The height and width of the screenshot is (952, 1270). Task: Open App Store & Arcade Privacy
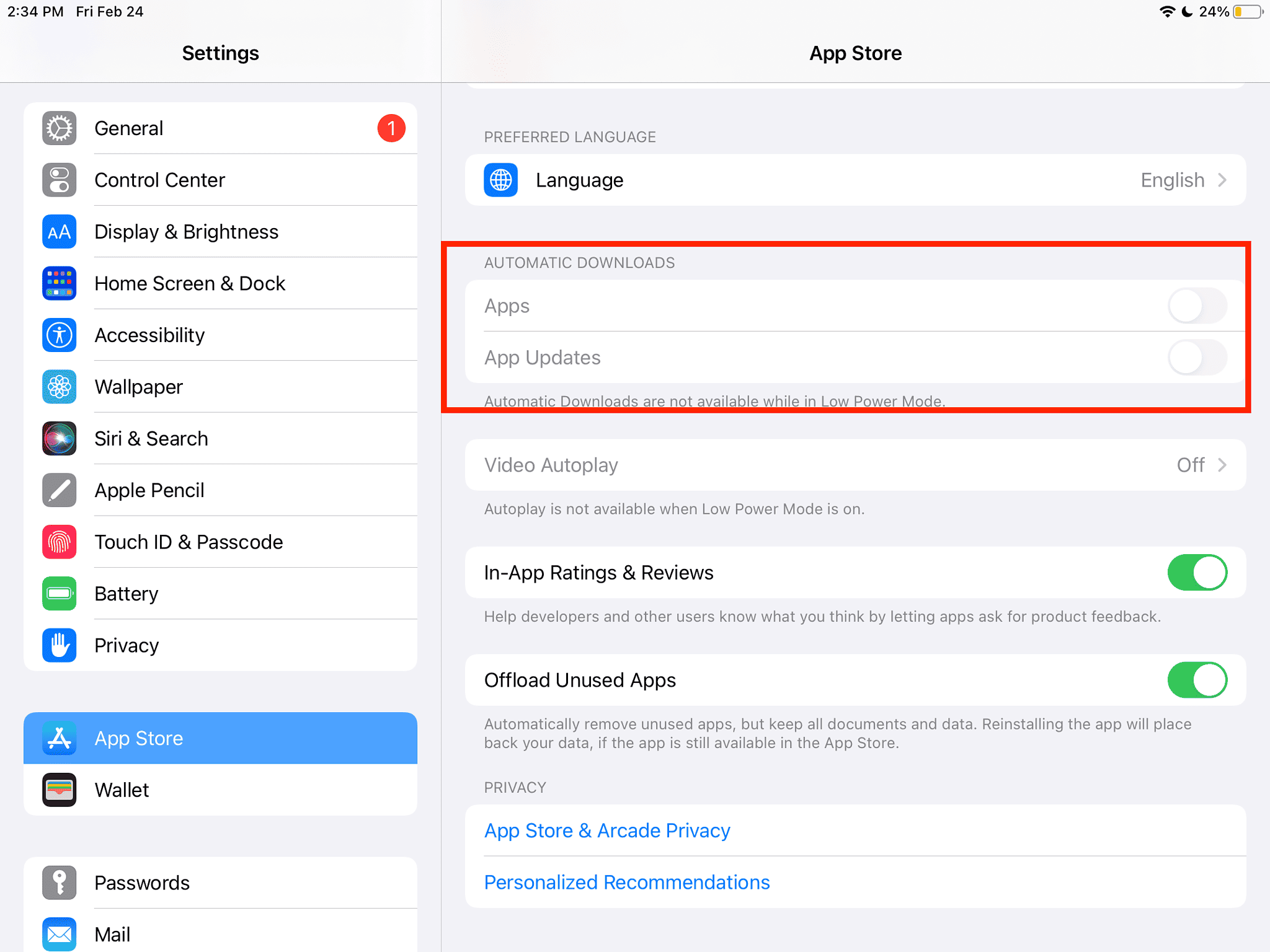coord(606,831)
